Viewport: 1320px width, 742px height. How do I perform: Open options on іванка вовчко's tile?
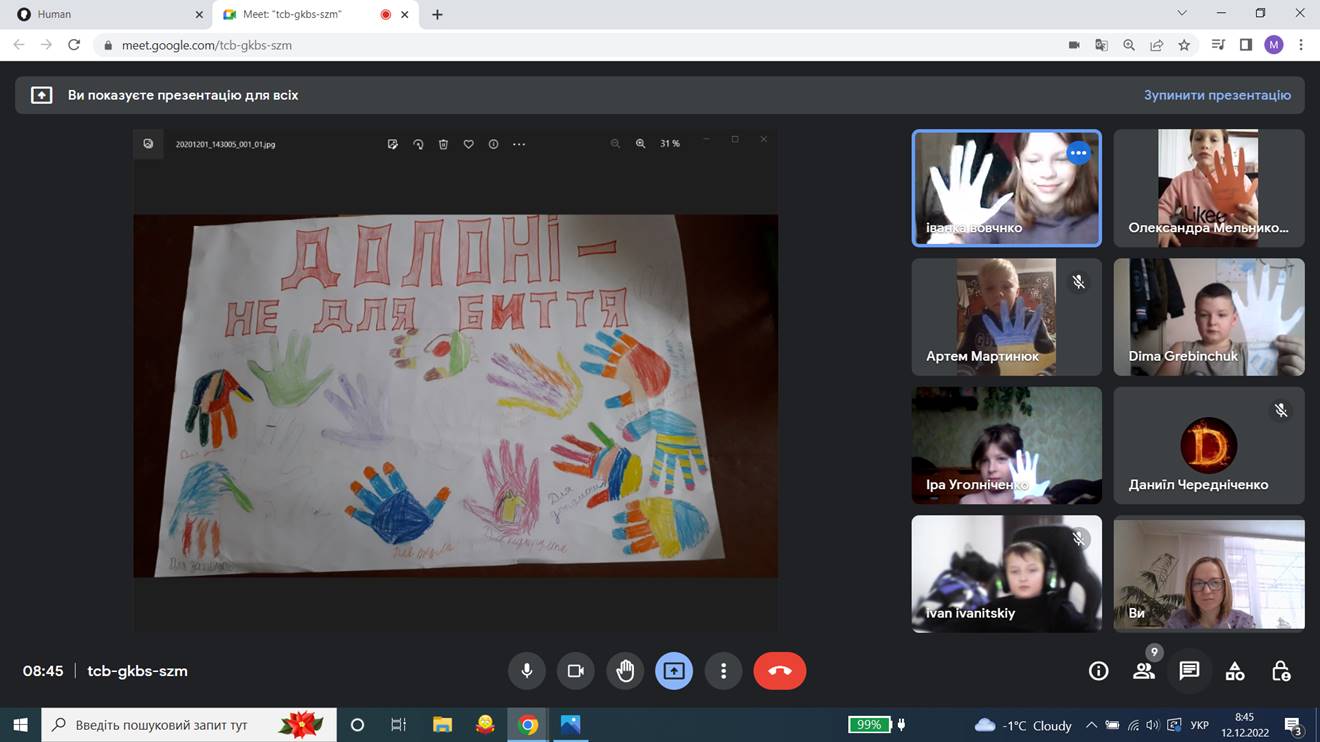[x=1078, y=153]
